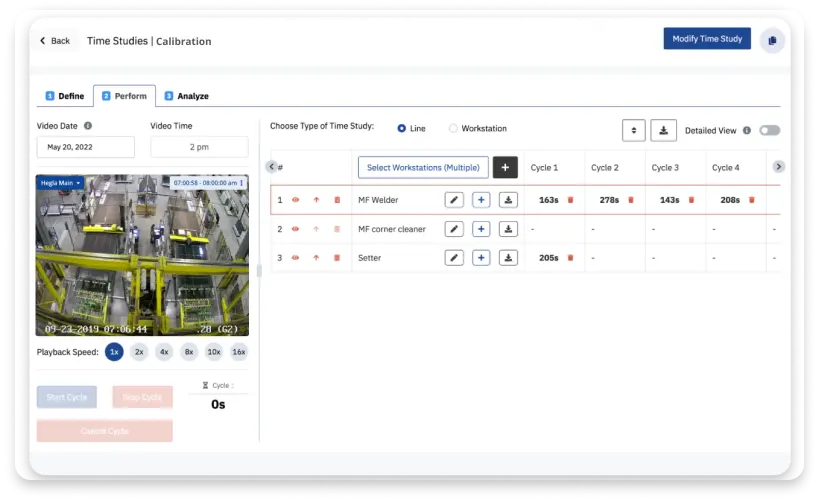Click the Video Date input field

[85, 147]
